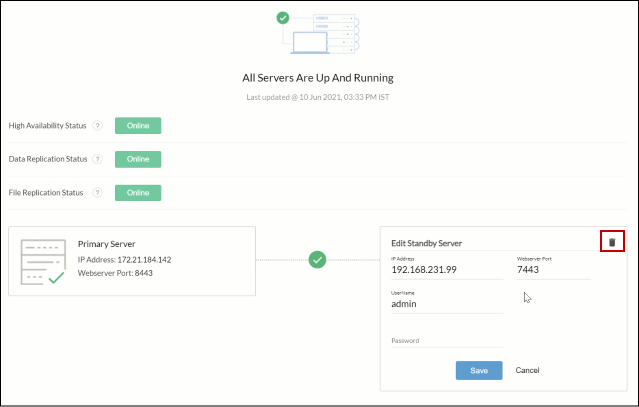Click the green connection checkmark between servers
Viewport: 639px width, 407px height.
[318, 260]
